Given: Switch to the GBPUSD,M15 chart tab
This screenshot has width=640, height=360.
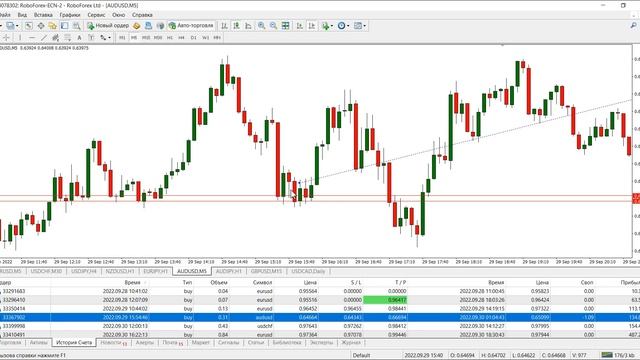Looking at the screenshot, I should pos(266,271).
